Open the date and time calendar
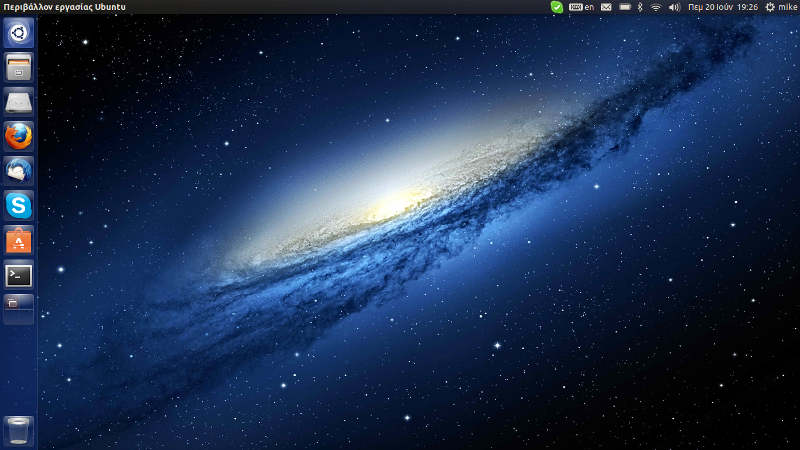This screenshot has width=800, height=450. (x=723, y=7)
